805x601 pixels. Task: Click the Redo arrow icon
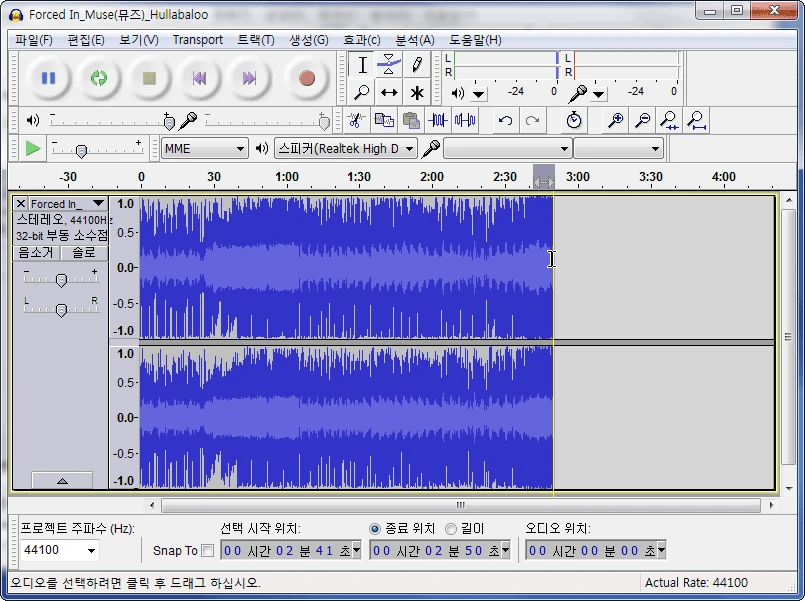click(532, 121)
